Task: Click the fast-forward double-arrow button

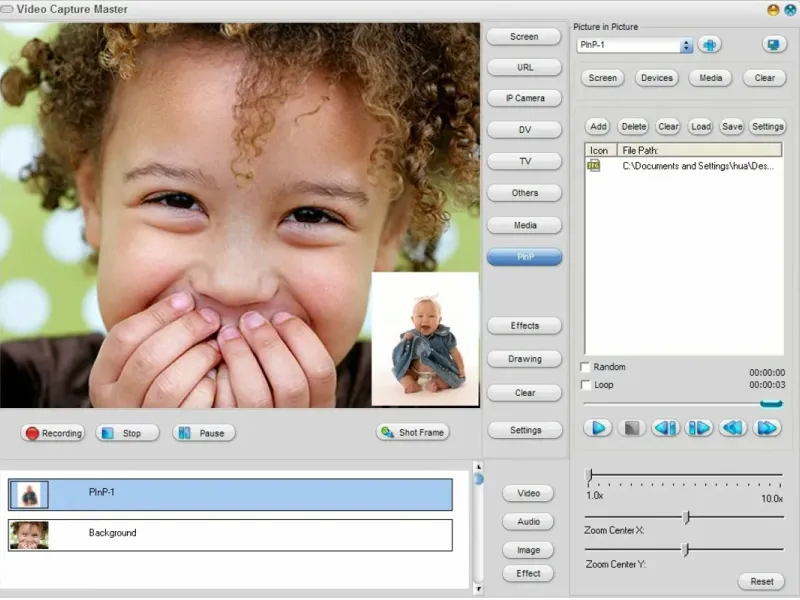Action: (767, 428)
